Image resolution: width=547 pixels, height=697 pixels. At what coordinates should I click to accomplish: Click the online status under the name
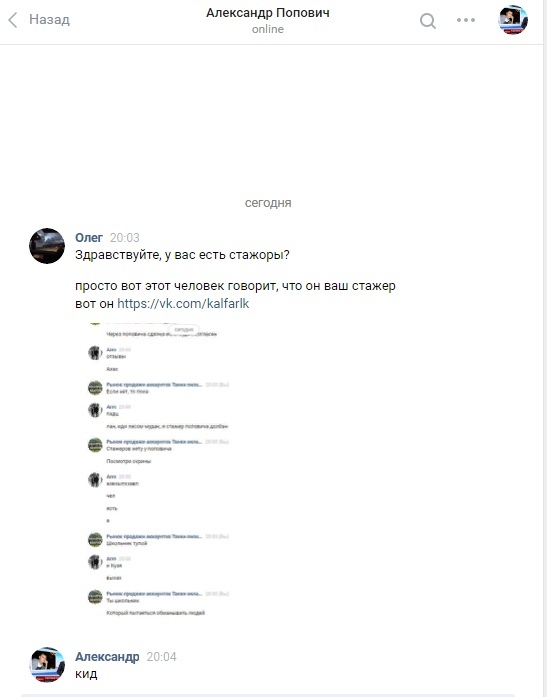[268, 29]
